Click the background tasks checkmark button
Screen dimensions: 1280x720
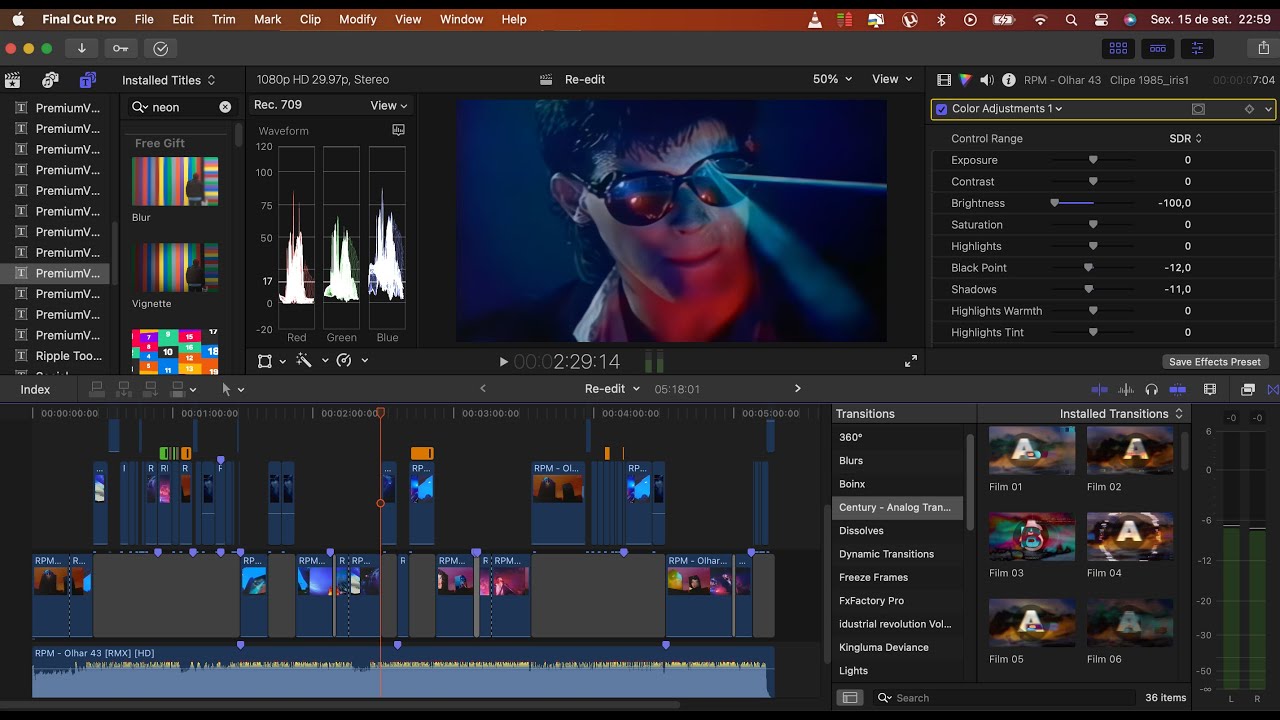(160, 48)
